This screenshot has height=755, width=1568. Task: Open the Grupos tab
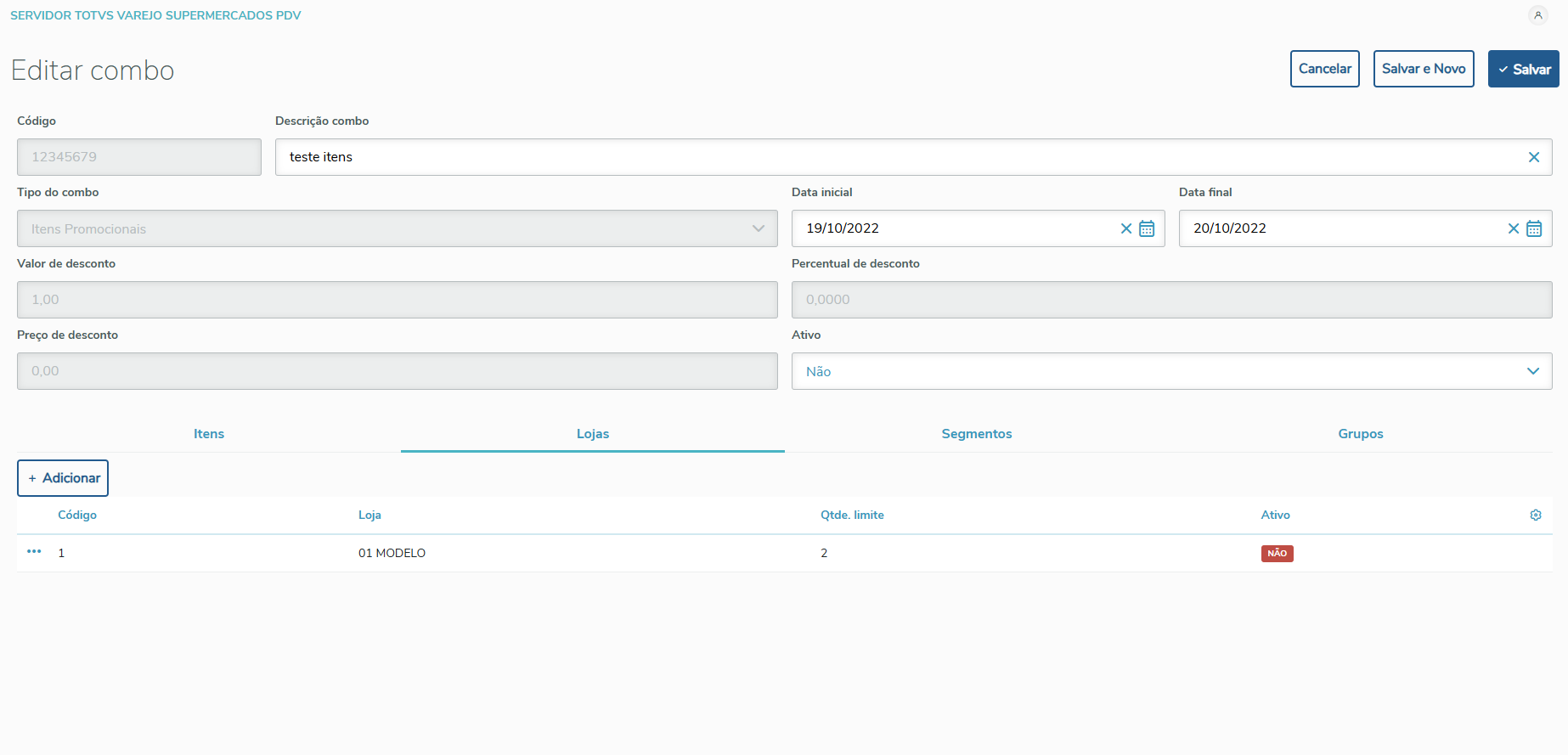coord(1360,434)
